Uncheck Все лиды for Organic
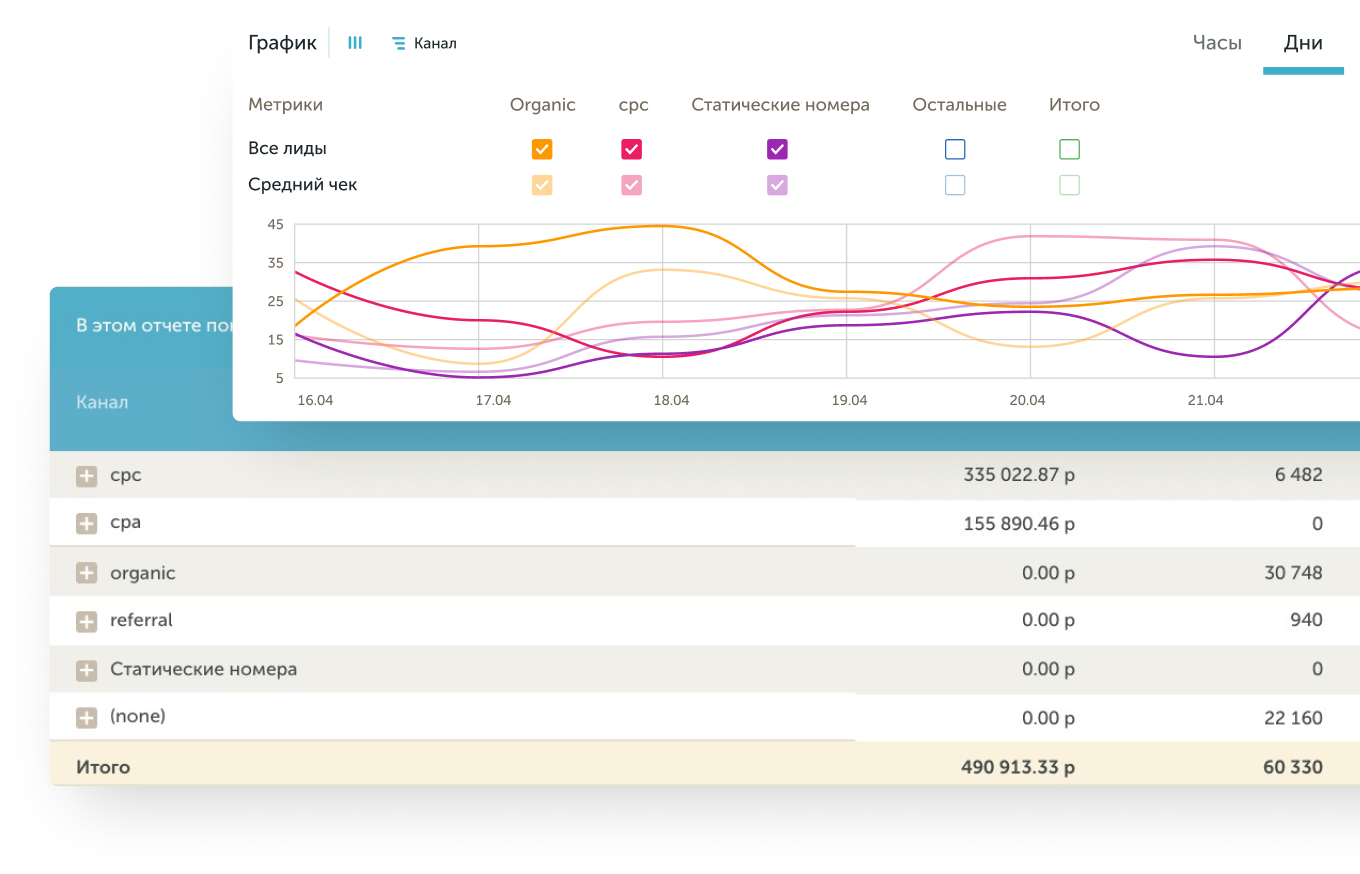The image size is (1360, 874). click(x=542, y=149)
